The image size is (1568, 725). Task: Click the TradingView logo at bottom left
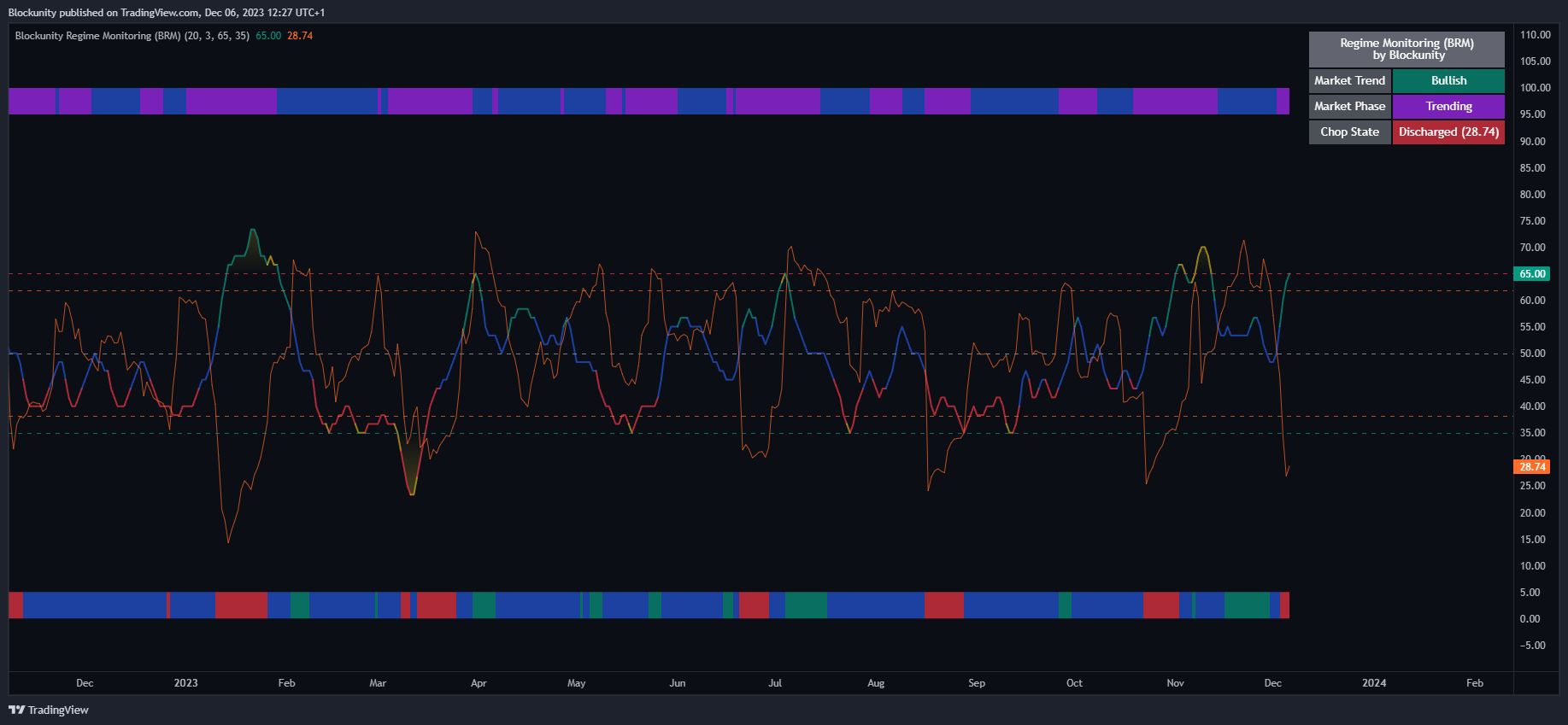[49, 710]
